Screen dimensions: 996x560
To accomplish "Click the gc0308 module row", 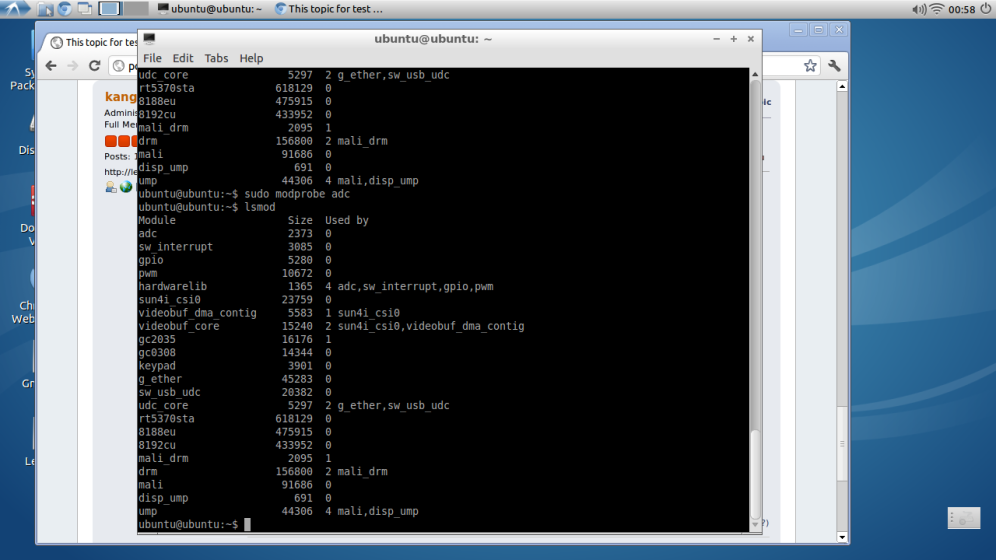I will click(x=235, y=352).
